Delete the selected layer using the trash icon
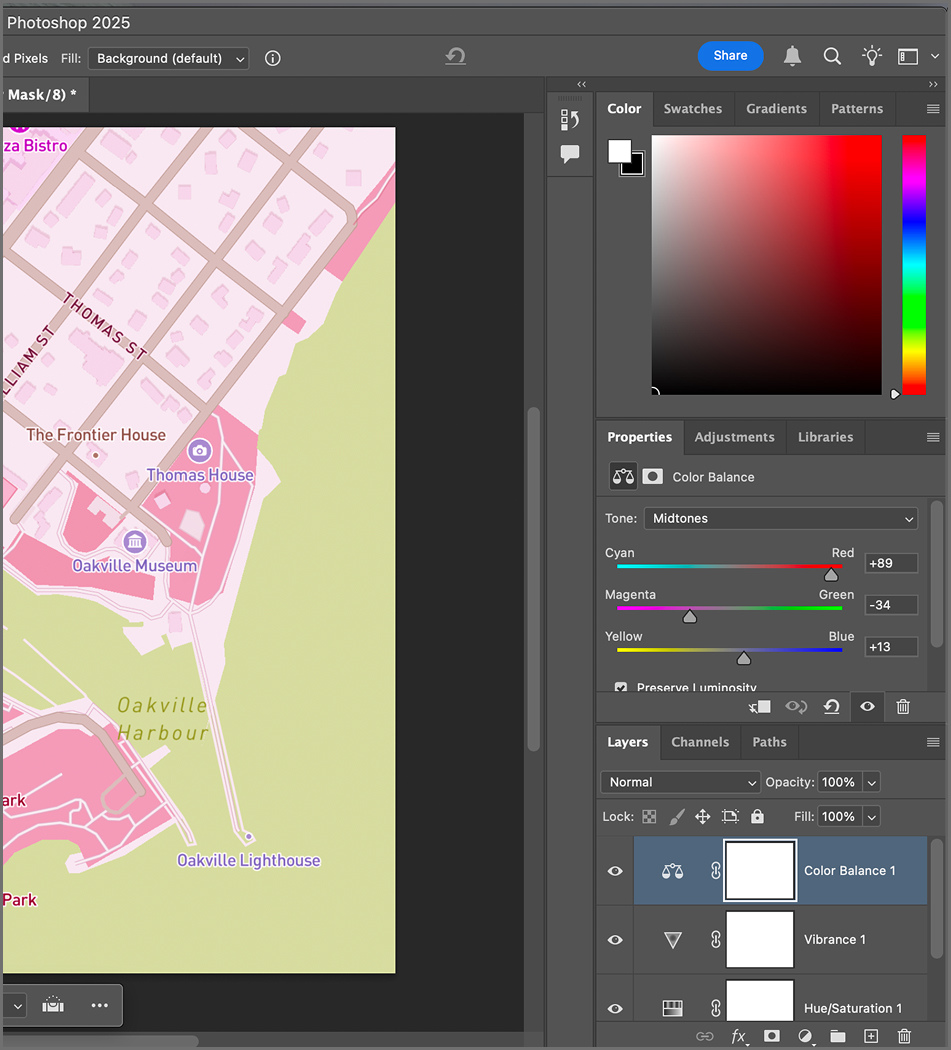Screen dimensions: 951x1050 click(x=904, y=1036)
